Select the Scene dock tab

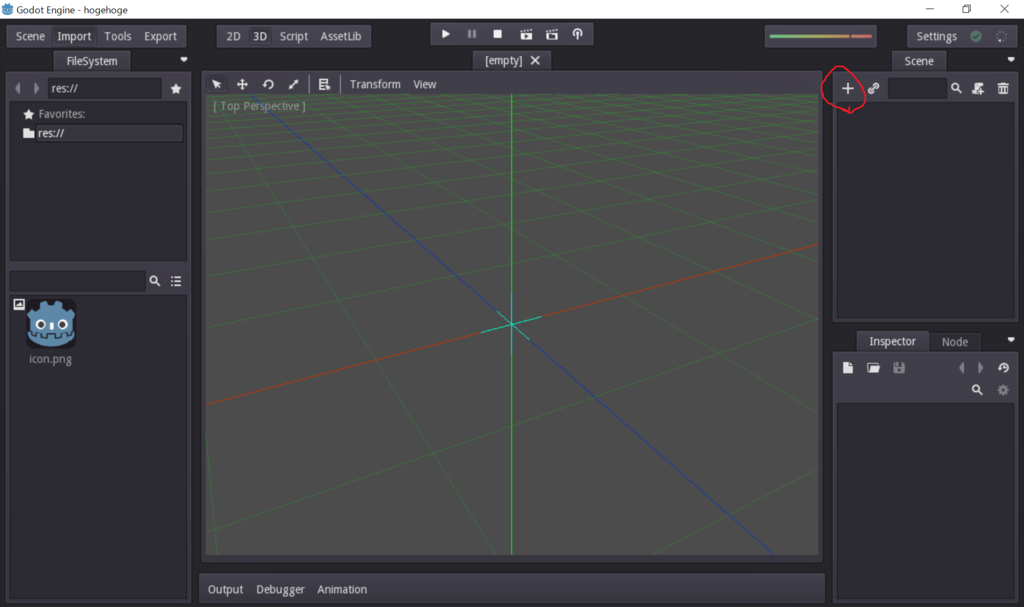point(918,61)
